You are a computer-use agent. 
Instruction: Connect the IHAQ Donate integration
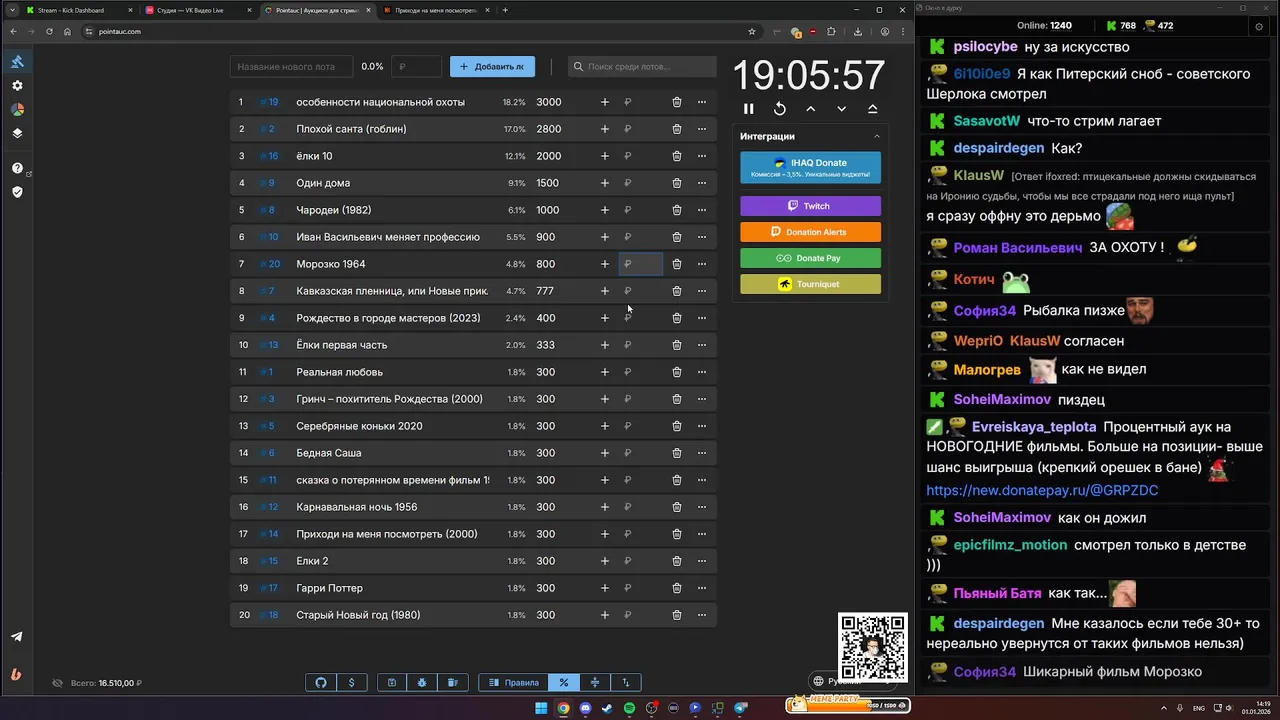[810, 168]
